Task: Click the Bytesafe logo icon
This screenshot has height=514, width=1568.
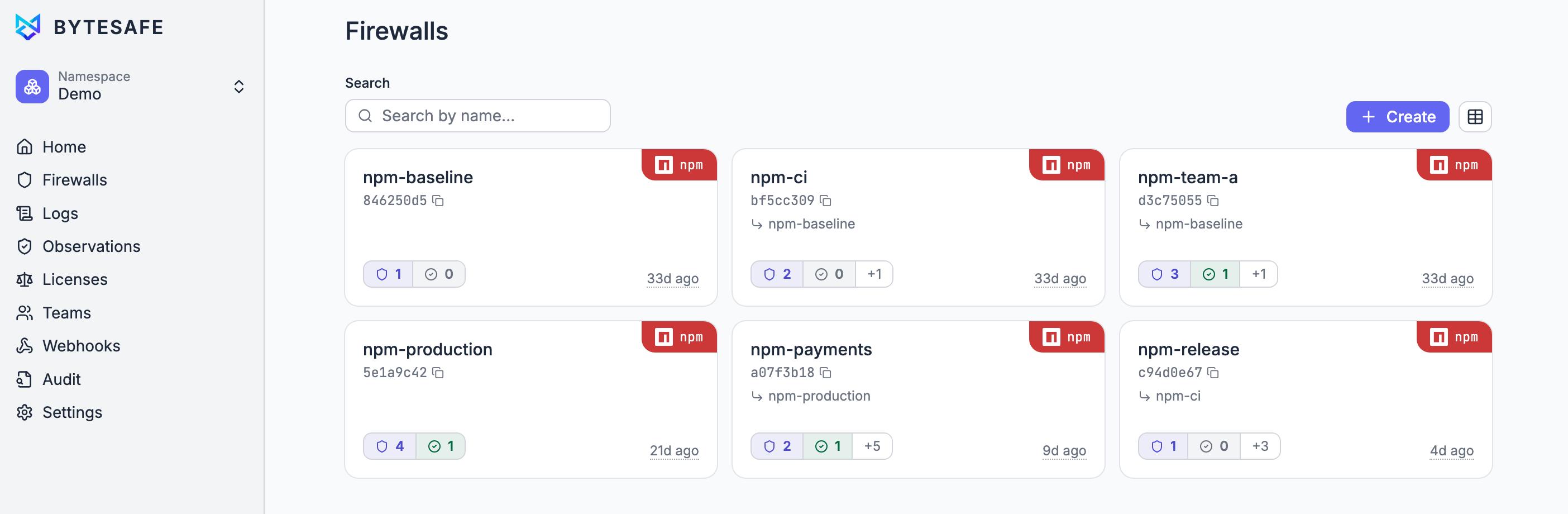Action: (28, 27)
